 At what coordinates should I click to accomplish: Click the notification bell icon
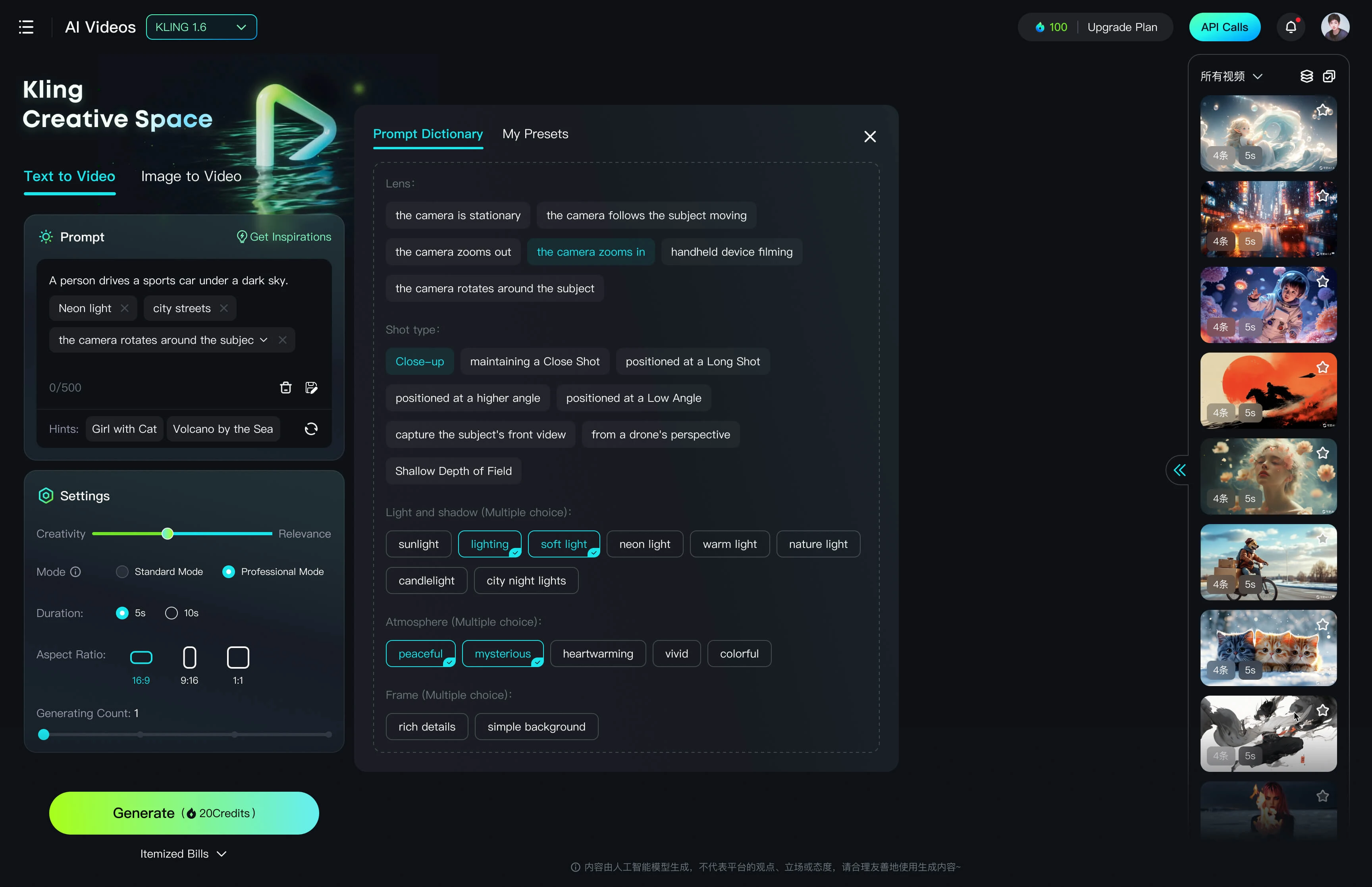(1291, 27)
